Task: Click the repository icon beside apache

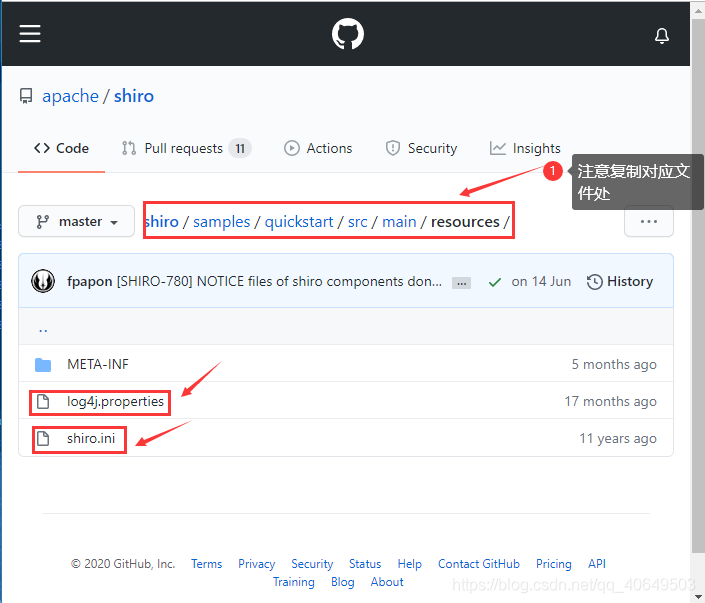Action: tap(26, 96)
